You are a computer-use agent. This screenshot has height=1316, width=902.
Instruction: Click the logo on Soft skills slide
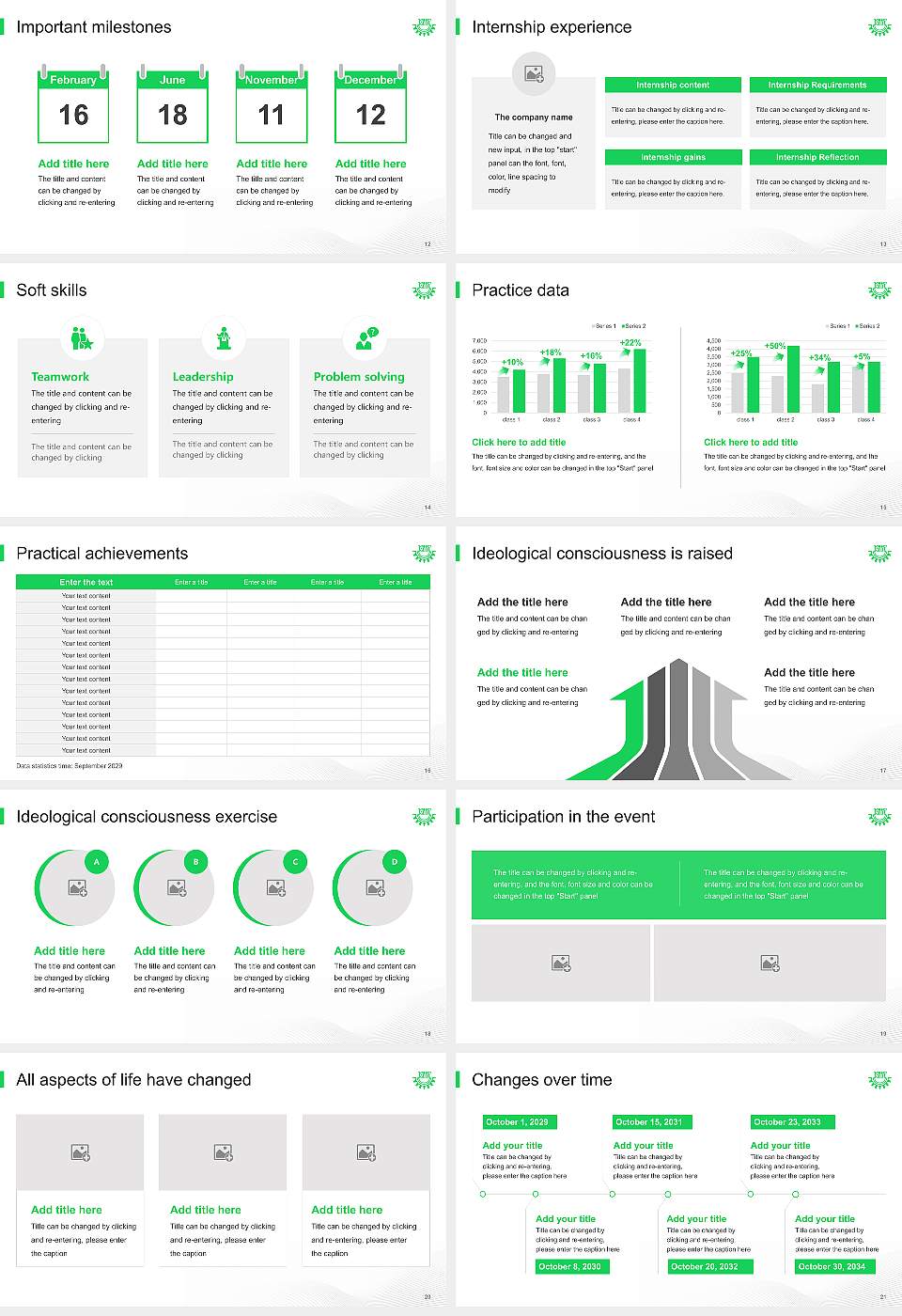pos(425,290)
